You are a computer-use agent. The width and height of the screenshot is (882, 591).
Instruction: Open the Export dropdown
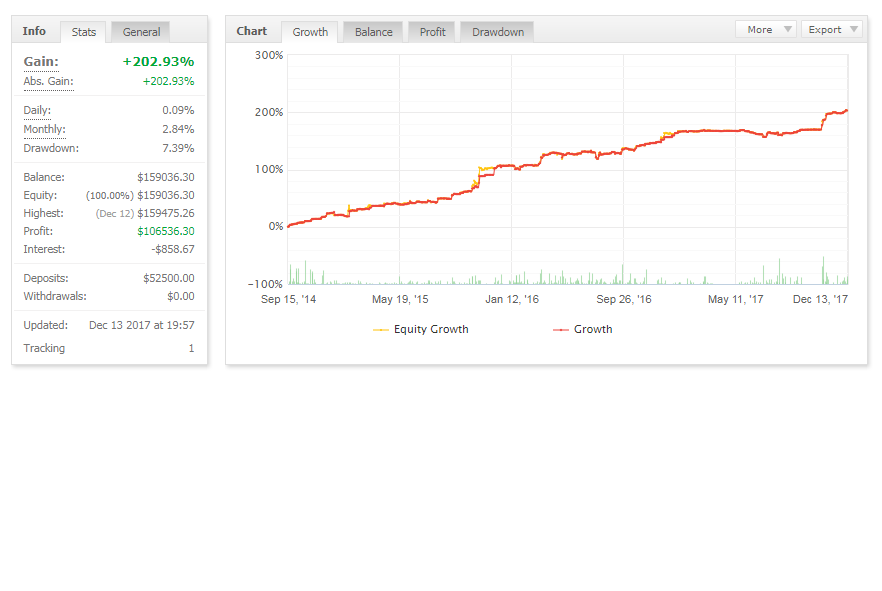click(832, 29)
